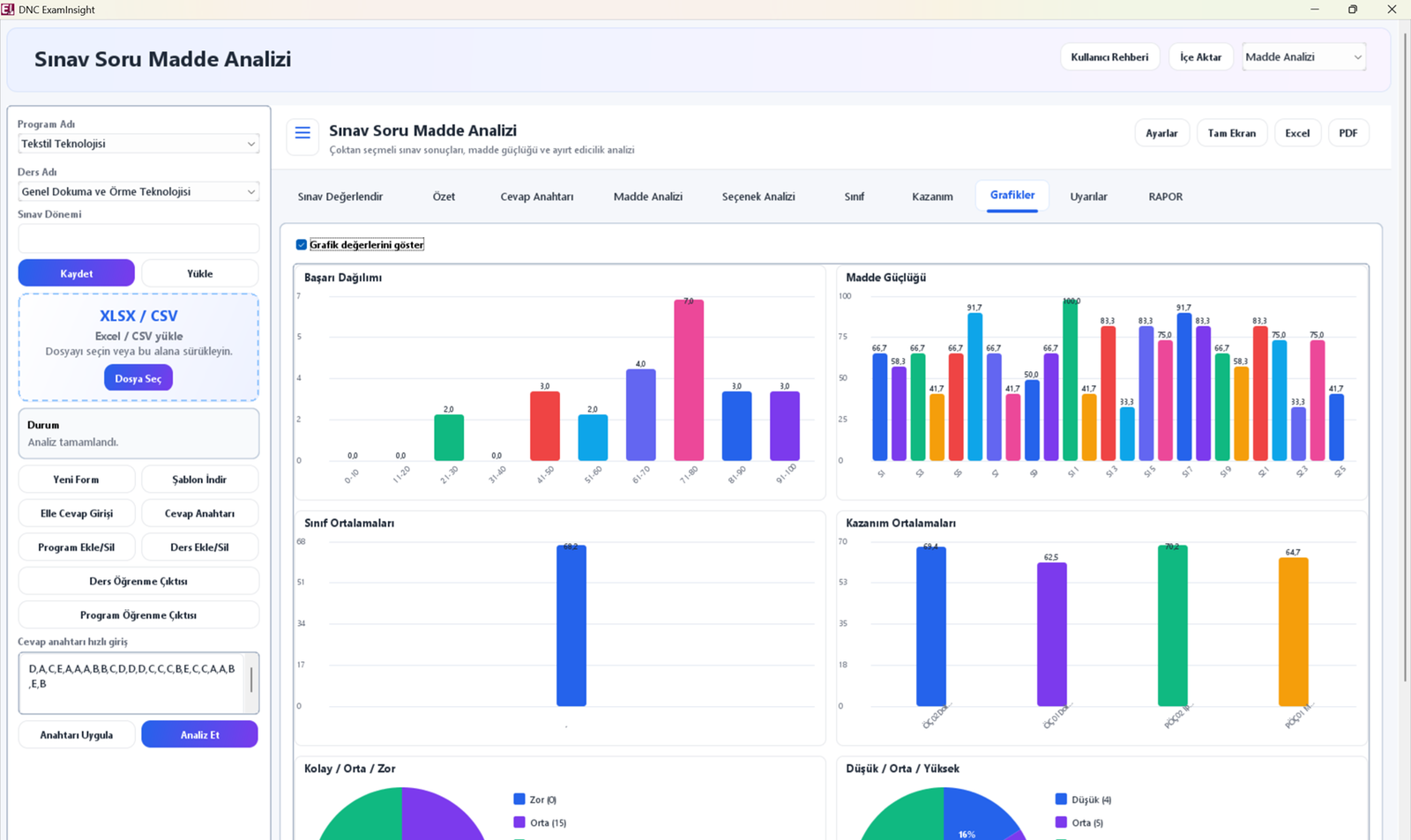Click the purple Orta (15) legend swatch
1411x840 pixels.
point(519,822)
